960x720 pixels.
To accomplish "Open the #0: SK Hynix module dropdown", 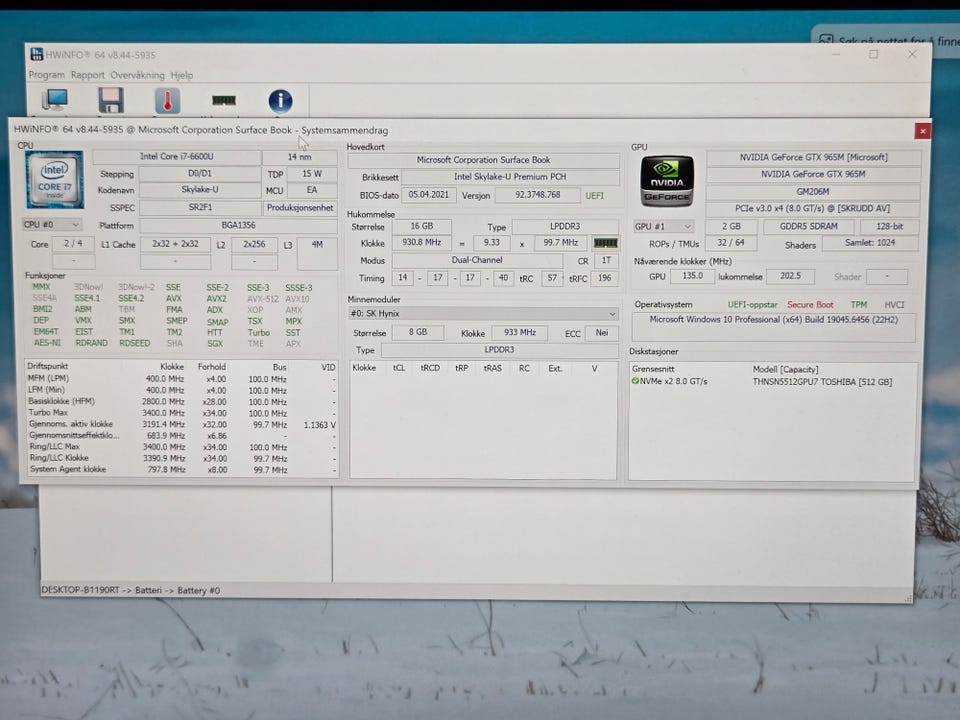I will tap(482, 313).
